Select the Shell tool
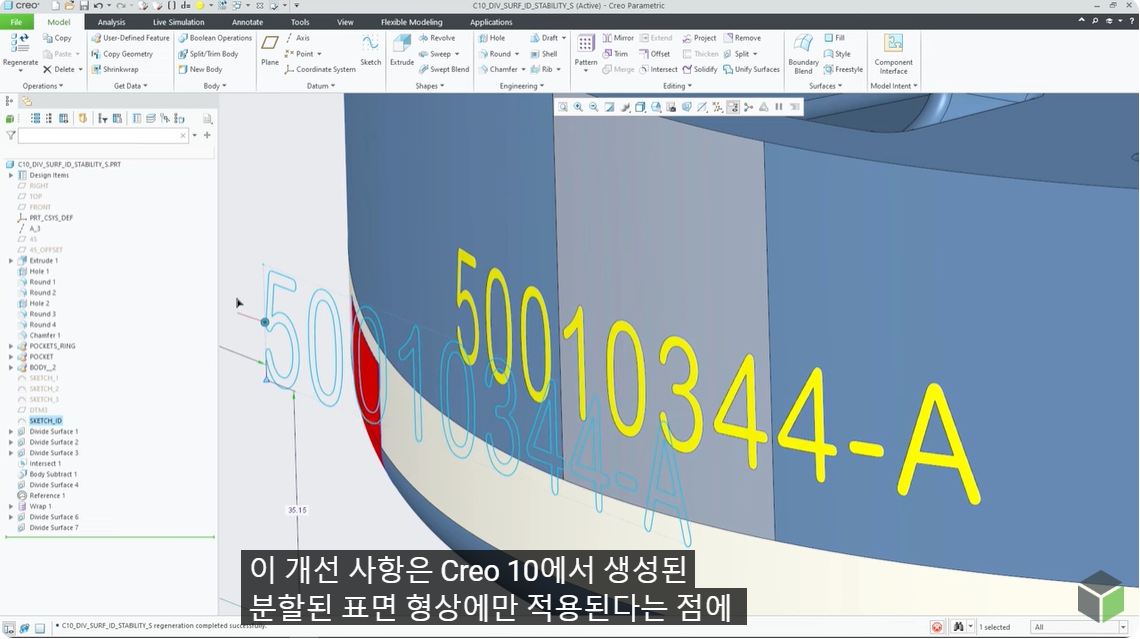The width and height of the screenshot is (1140, 639). point(544,54)
